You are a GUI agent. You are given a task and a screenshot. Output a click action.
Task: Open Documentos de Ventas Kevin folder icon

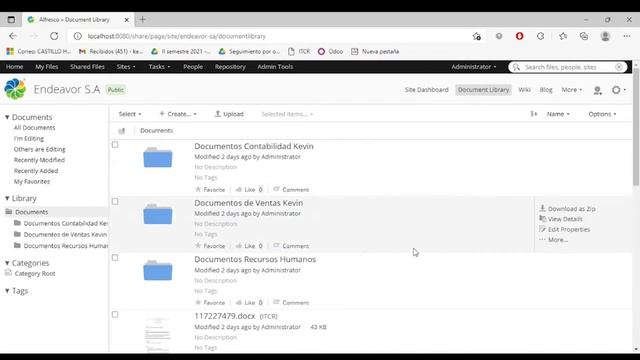[x=158, y=214]
